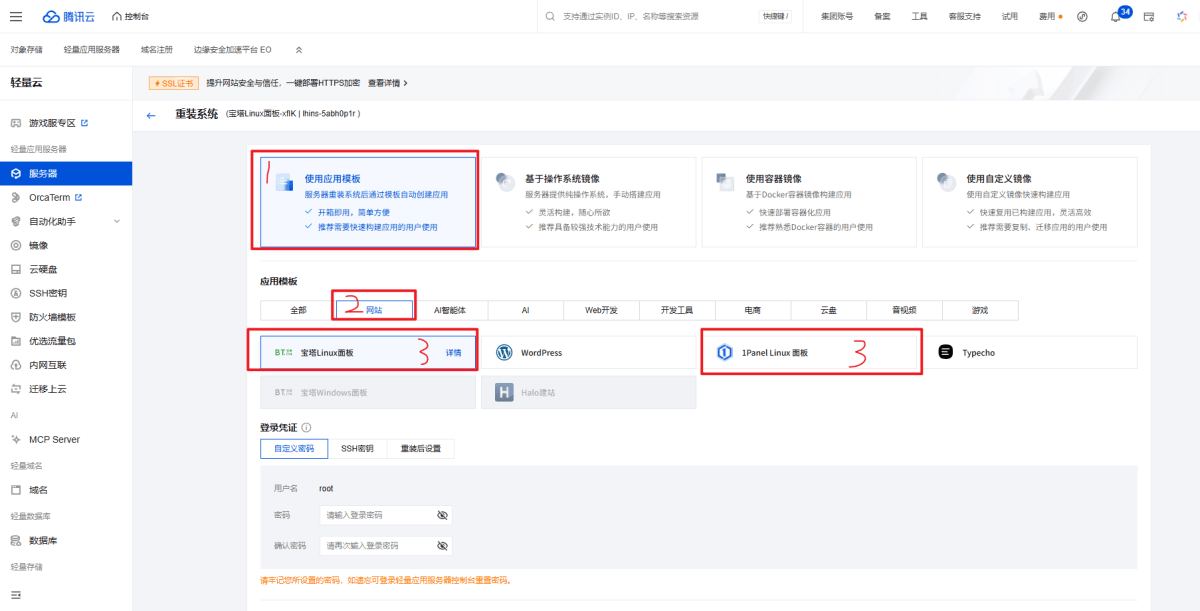This screenshot has height=611, width=1200.
Task: Click the notification bell icon
Action: click(x=1115, y=17)
